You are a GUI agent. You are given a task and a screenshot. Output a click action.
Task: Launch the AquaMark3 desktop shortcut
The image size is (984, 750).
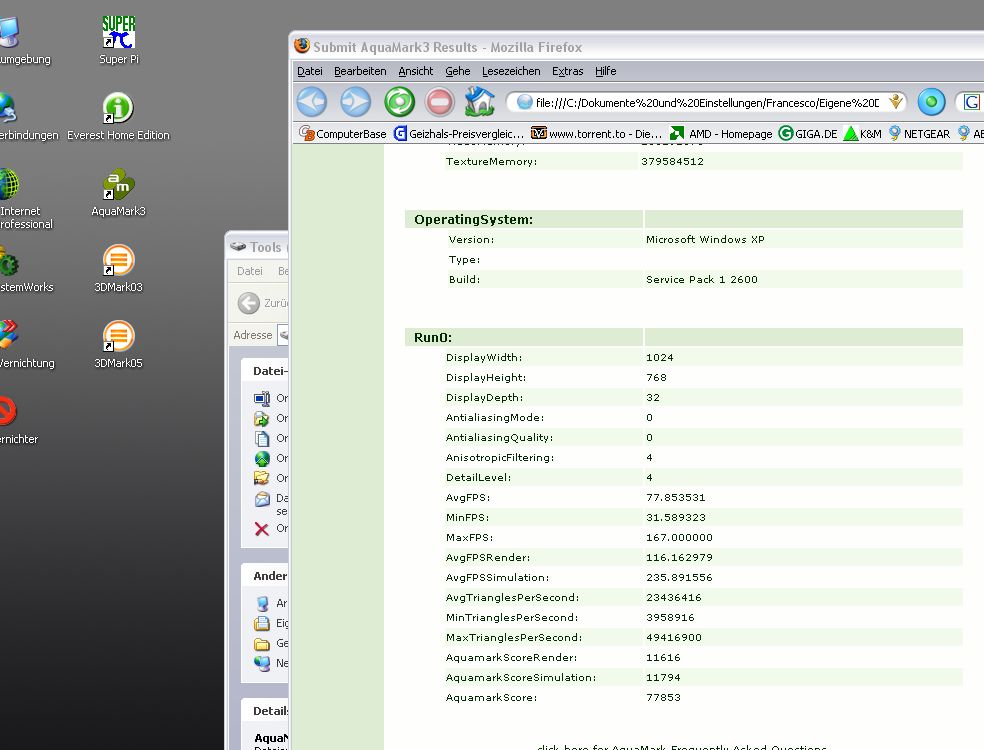point(118,192)
